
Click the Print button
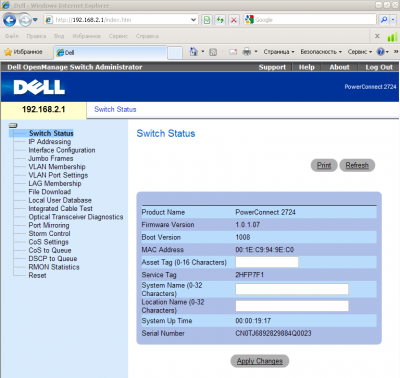click(x=324, y=165)
